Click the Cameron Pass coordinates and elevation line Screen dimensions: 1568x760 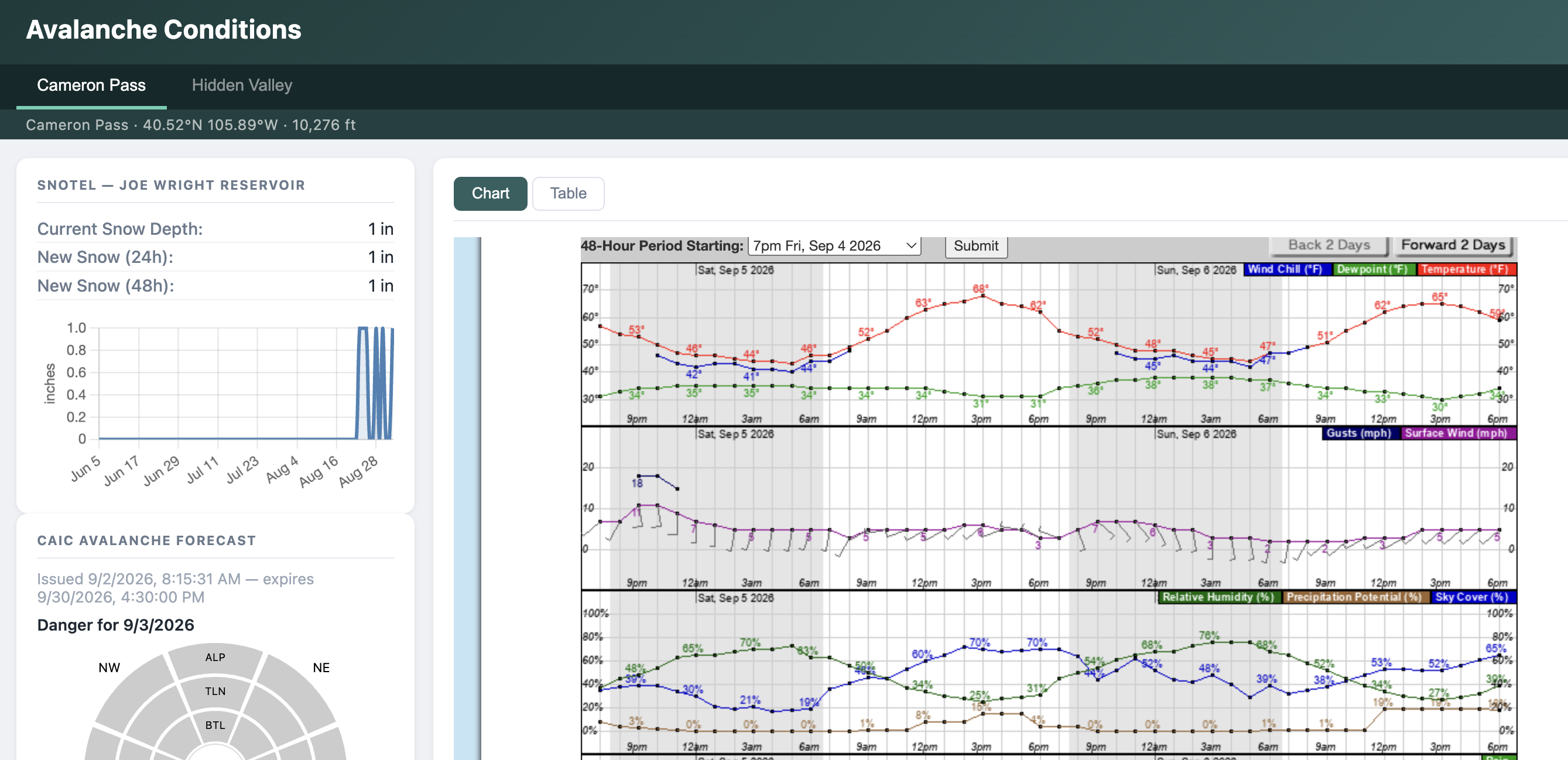(190, 125)
